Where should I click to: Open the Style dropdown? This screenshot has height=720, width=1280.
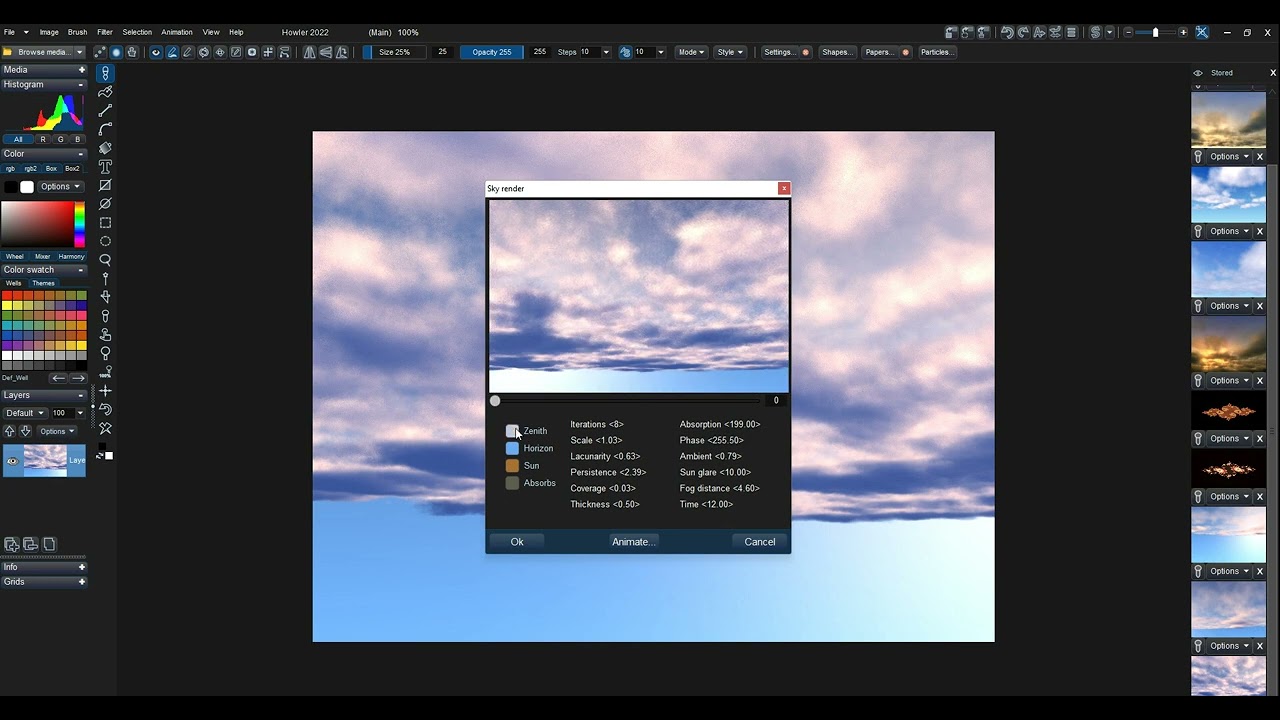730,52
